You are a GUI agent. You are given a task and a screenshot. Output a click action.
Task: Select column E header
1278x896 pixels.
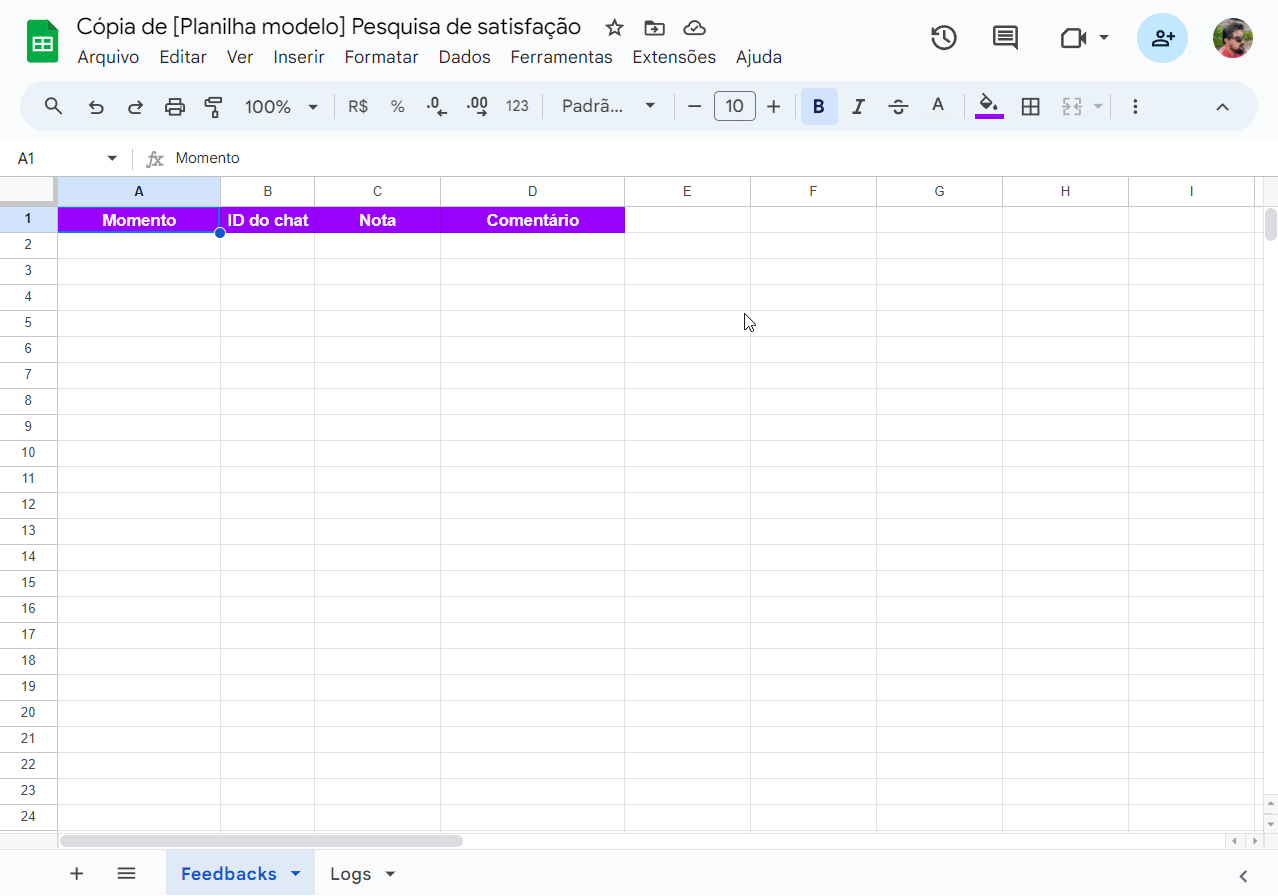(687, 191)
